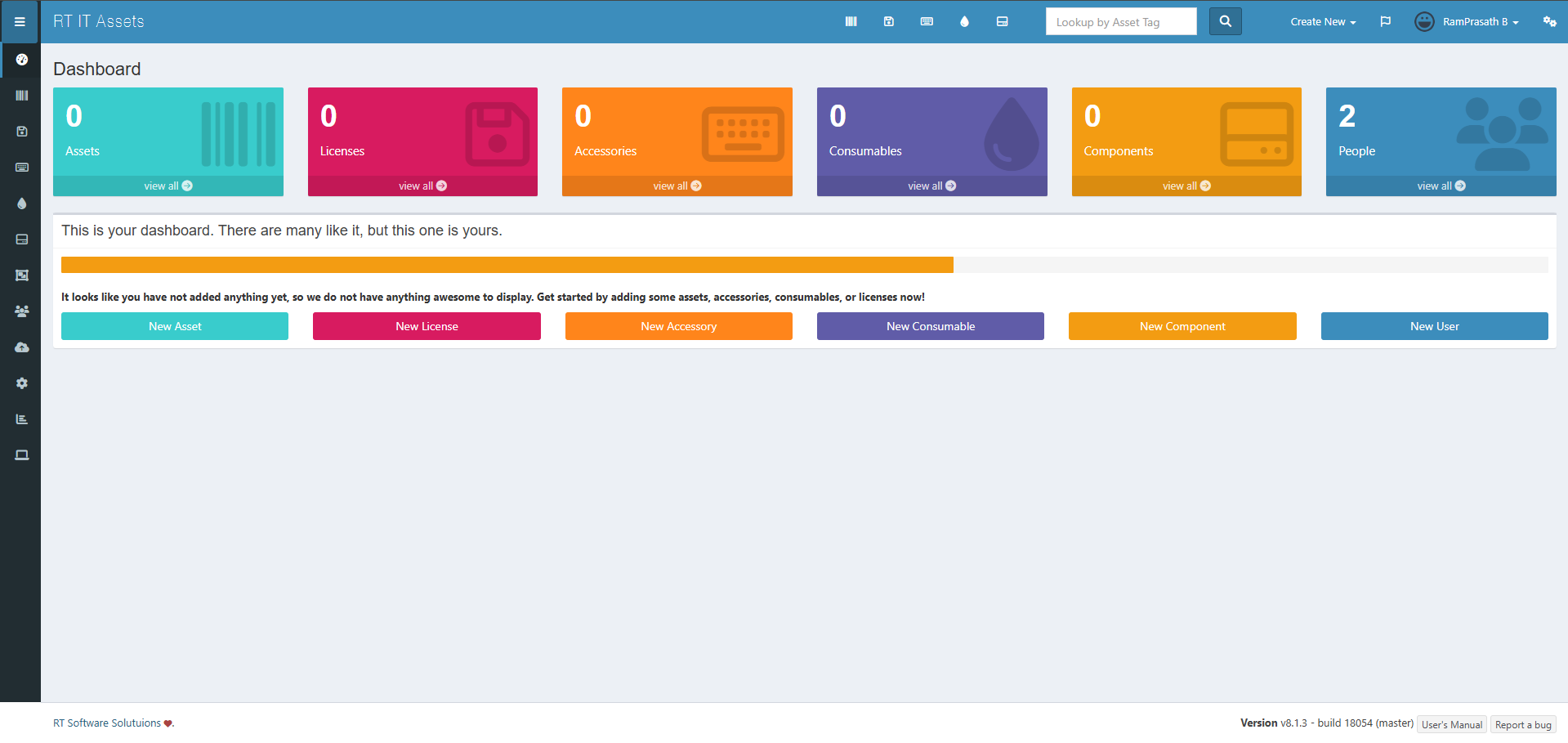Screen dimensions: 1568x743
Task: Open the alerts flag icon
Action: coord(1385,22)
